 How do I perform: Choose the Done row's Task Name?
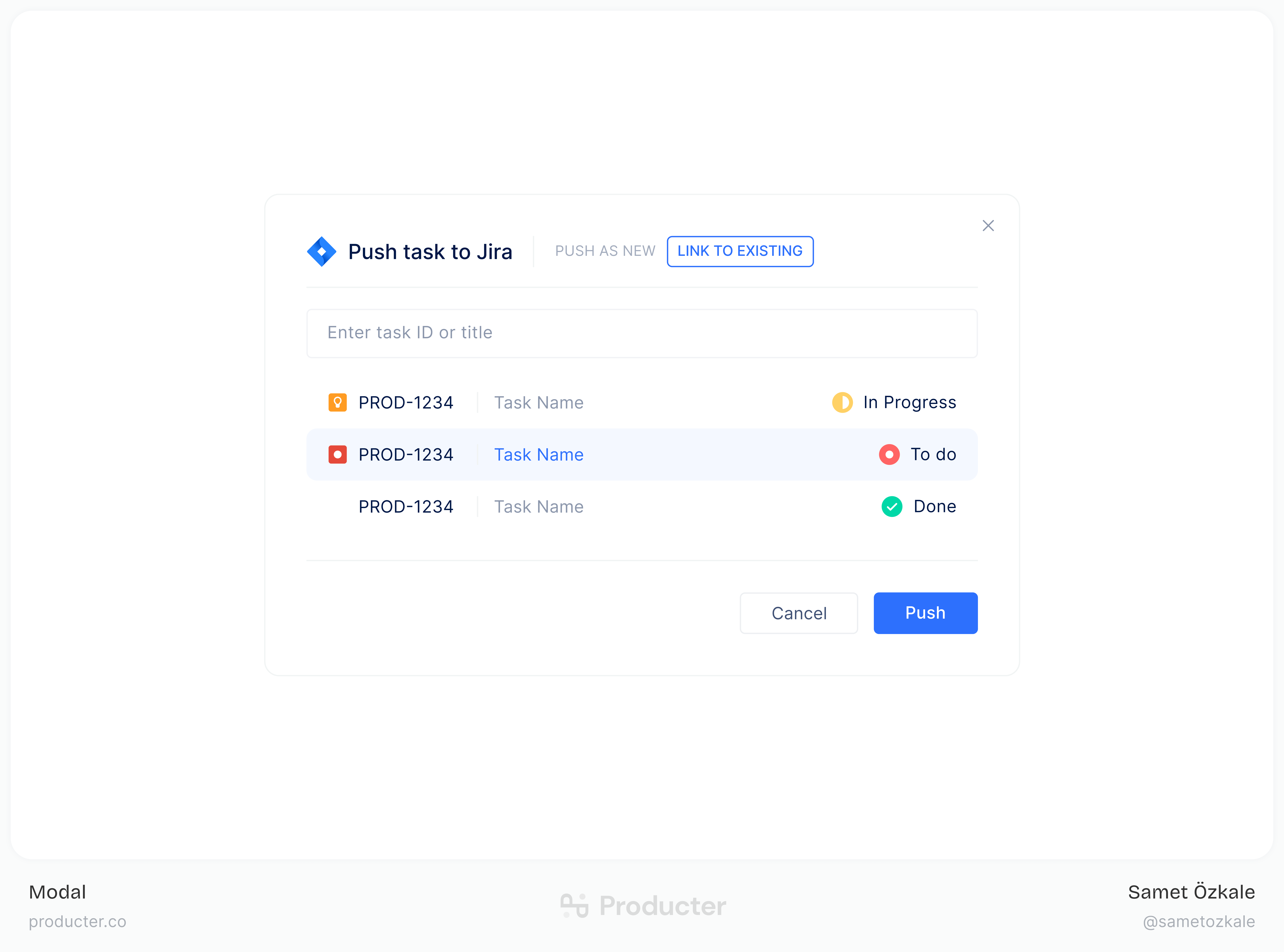point(538,507)
